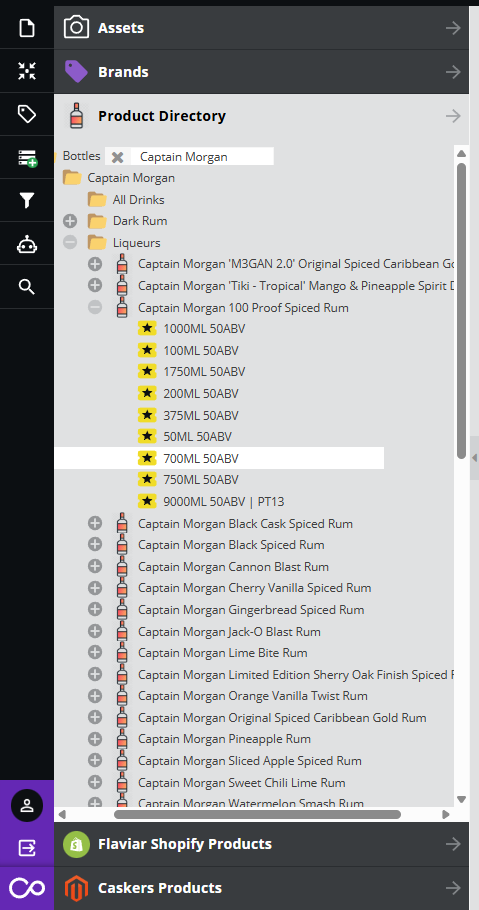Screen dimensions: 479x910
Task: Expand Captain Morgan 'M3GAN 2.0' item
Action: click(x=95, y=264)
